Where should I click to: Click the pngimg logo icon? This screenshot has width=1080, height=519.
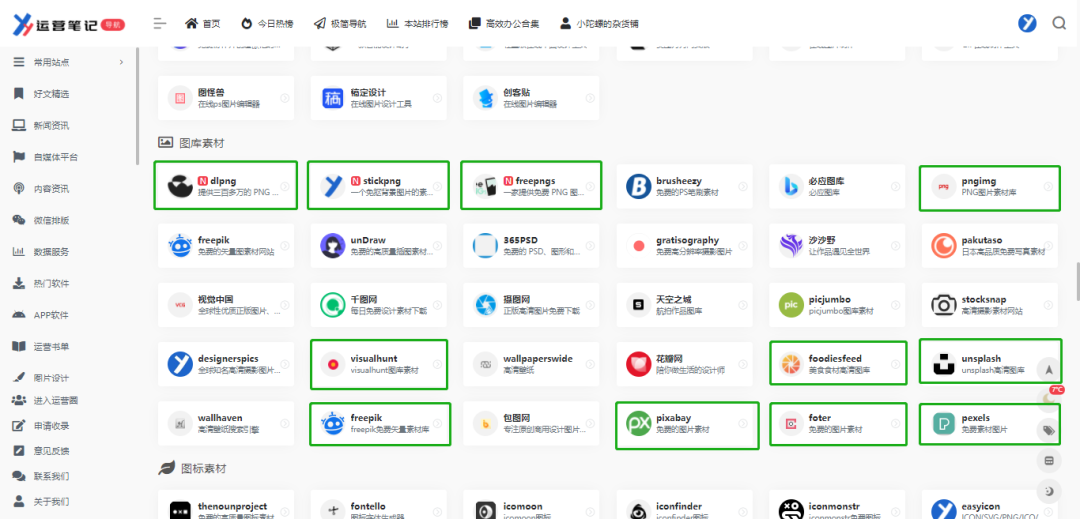point(943,186)
